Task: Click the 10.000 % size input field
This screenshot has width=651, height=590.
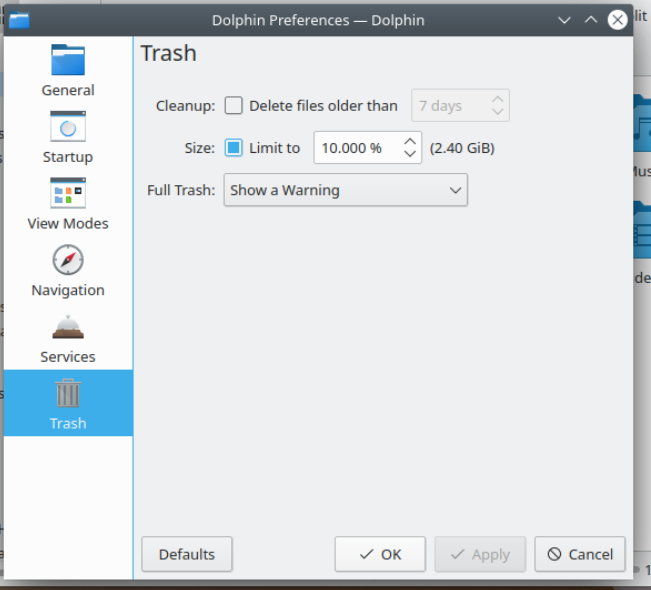Action: coord(356,148)
